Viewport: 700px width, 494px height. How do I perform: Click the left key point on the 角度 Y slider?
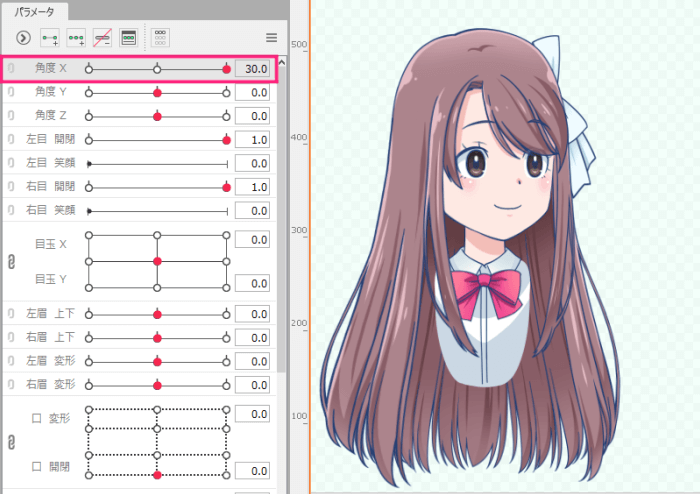pyautogui.click(x=89, y=93)
